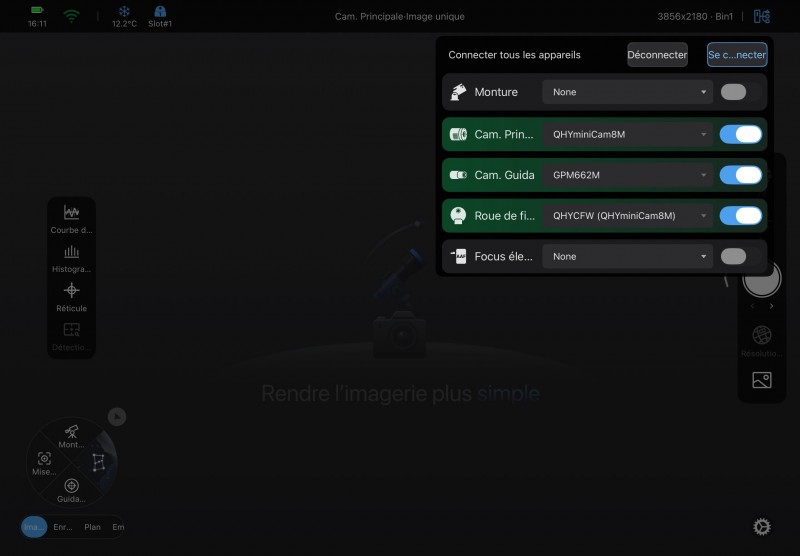Click the battery status icon
Image resolution: width=800 pixels, height=556 pixels.
pos(37,10)
